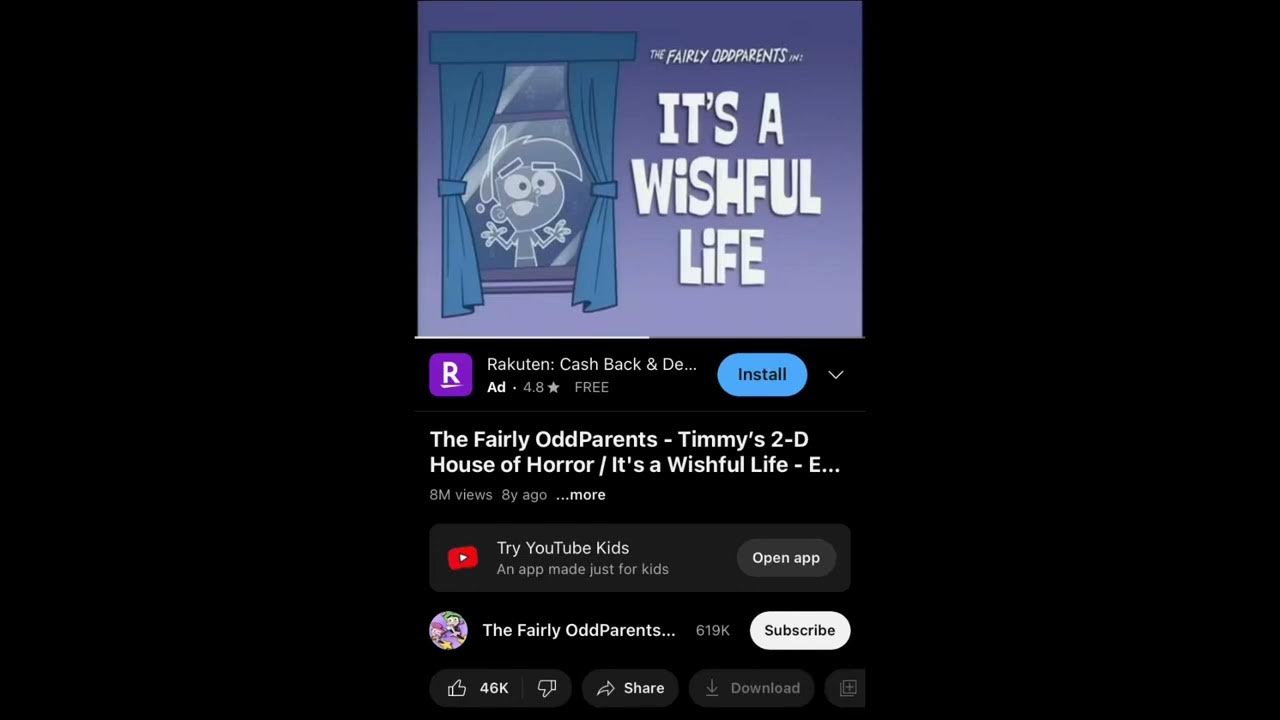1280x720 pixels.
Task: Tap the Rakuten: Cash Back ad title
Action: (x=592, y=365)
